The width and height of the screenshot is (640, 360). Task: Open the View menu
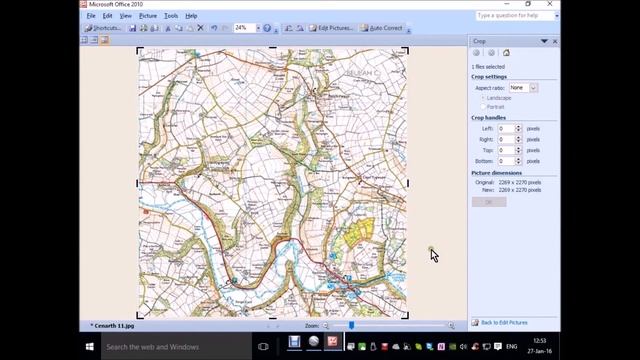pos(125,16)
